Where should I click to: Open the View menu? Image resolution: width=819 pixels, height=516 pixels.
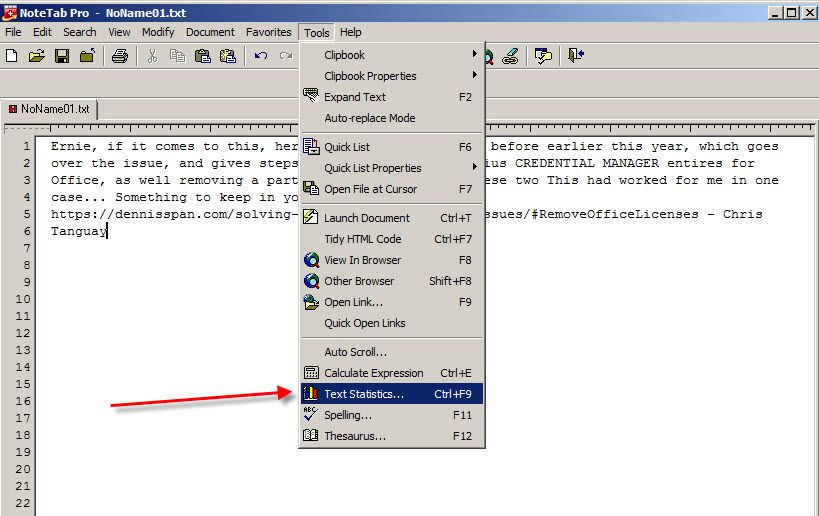(x=119, y=32)
